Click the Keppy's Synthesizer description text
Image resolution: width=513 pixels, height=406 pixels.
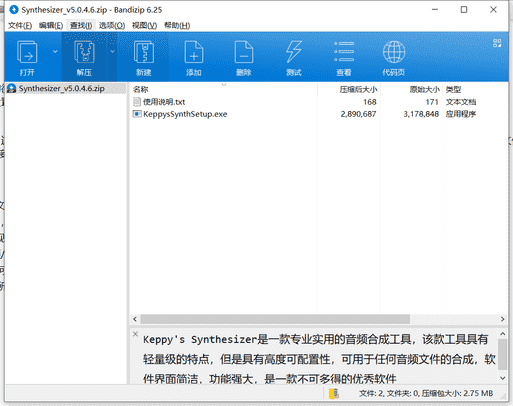tap(319, 359)
